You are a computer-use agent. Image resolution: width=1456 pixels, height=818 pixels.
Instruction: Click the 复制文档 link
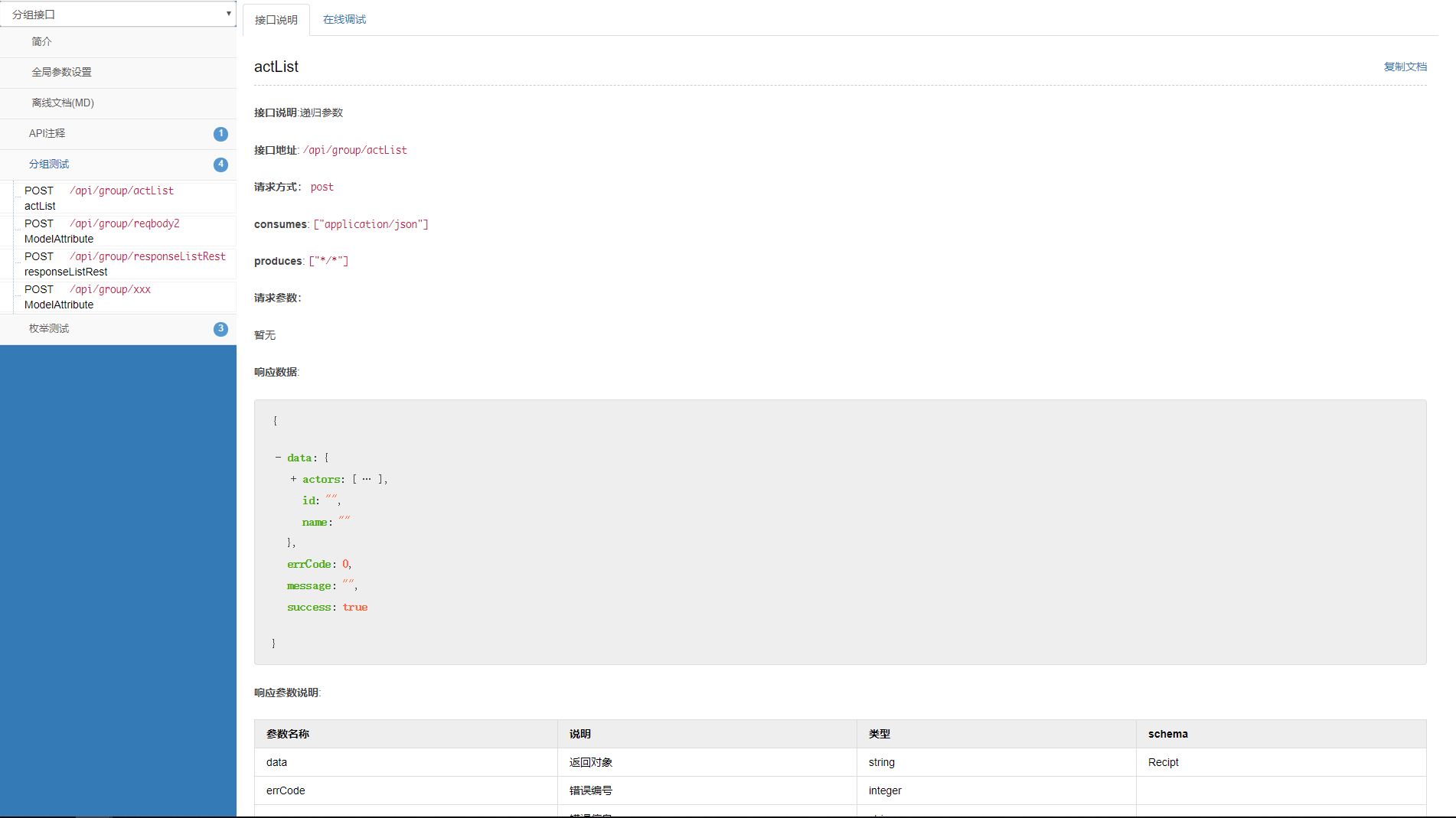(x=1405, y=67)
